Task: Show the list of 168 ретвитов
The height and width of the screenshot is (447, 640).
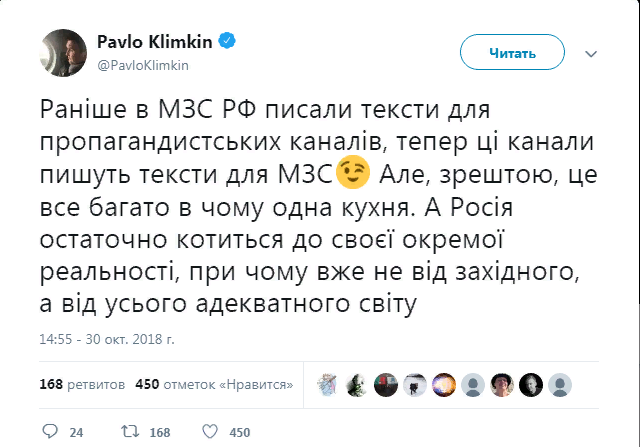Action: [82, 384]
